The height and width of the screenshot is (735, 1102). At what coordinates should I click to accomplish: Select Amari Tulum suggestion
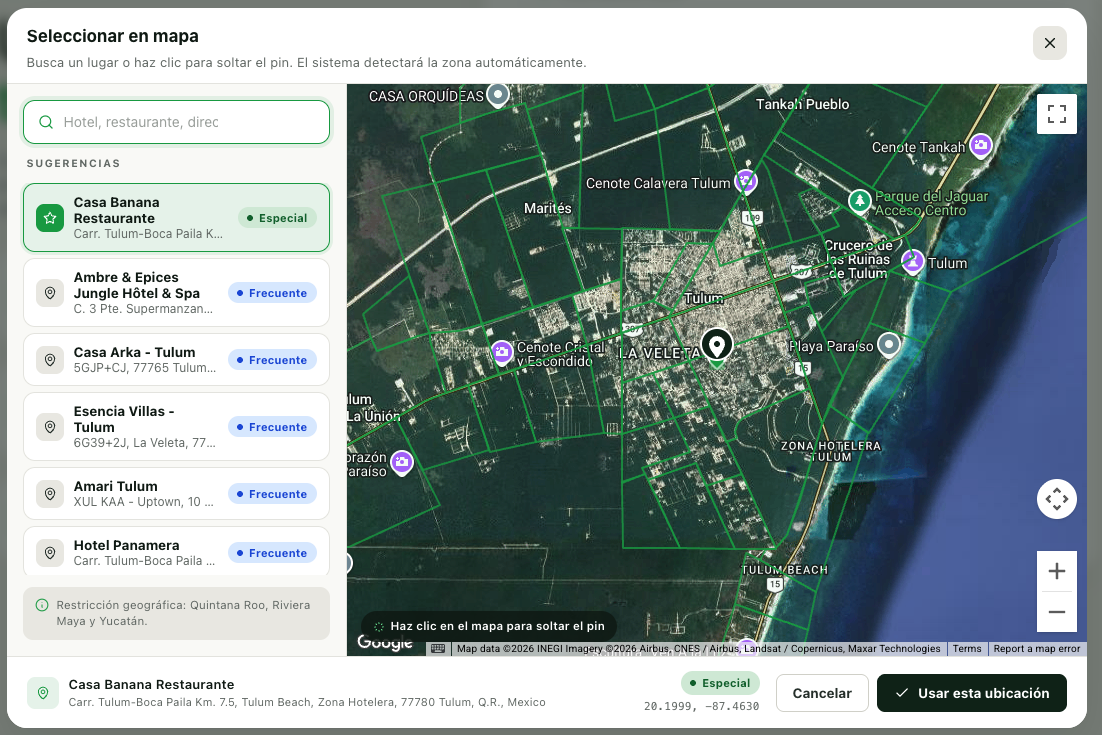(x=176, y=493)
